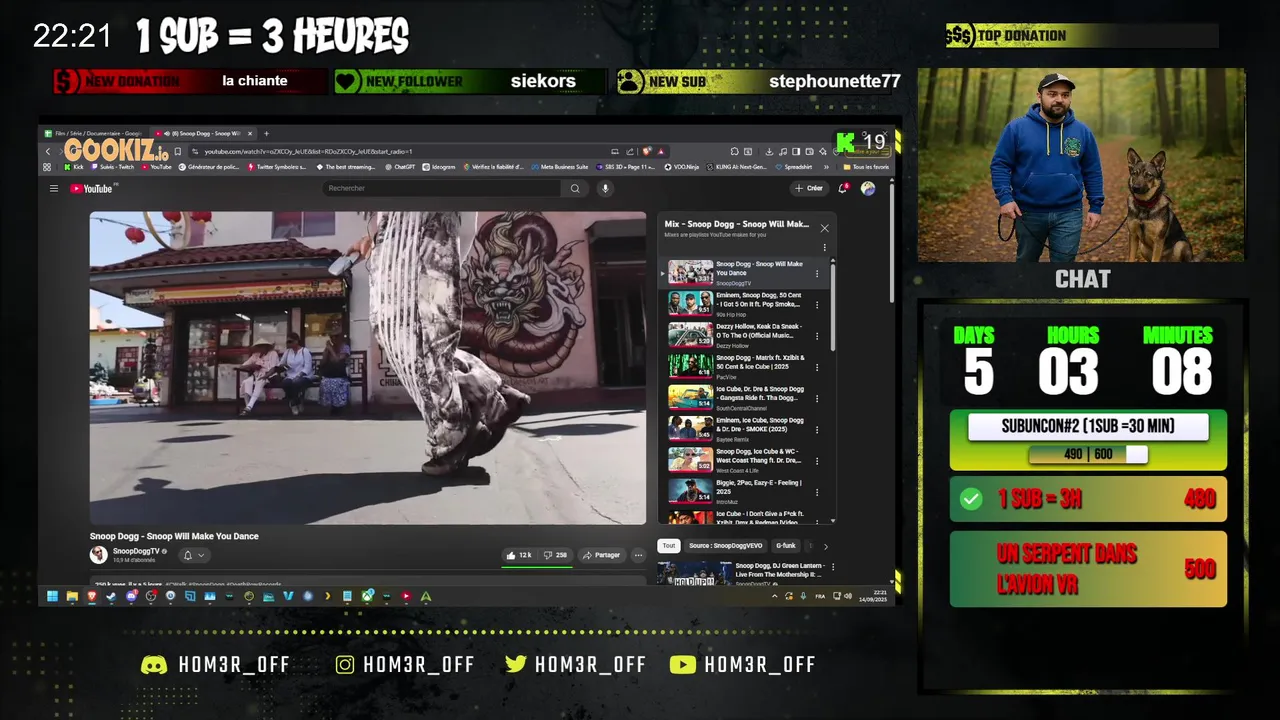The width and height of the screenshot is (1280, 720).
Task: Open the ChatGPT bookmark
Action: tap(400, 167)
